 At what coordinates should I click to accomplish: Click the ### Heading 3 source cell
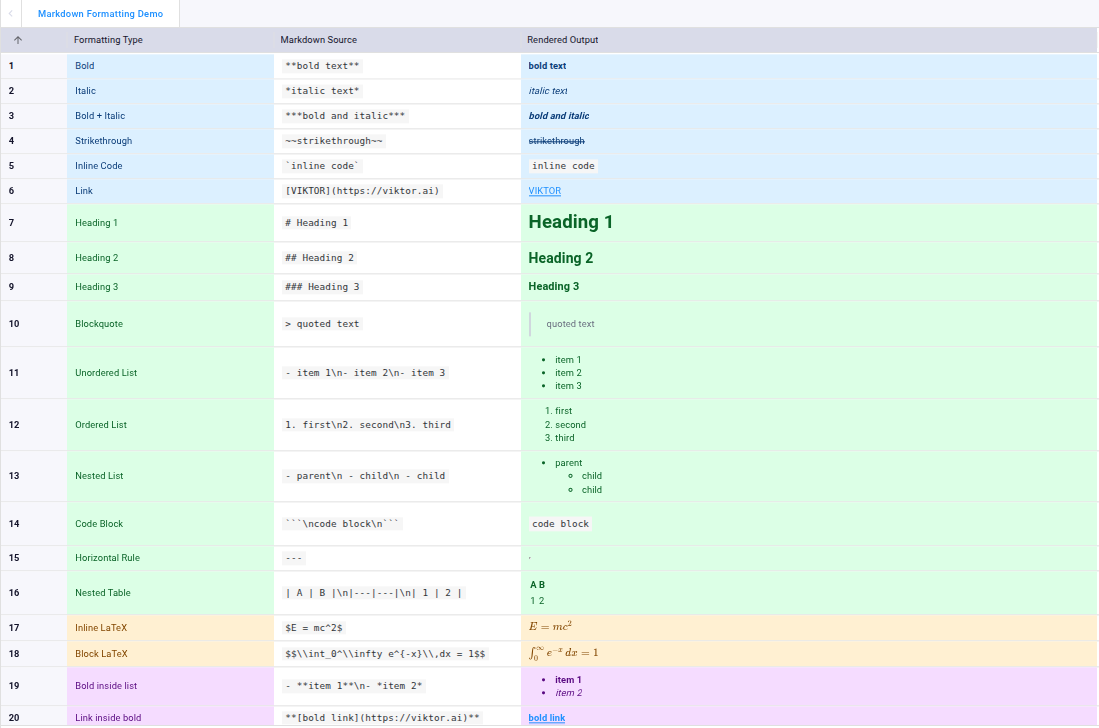[x=397, y=287]
